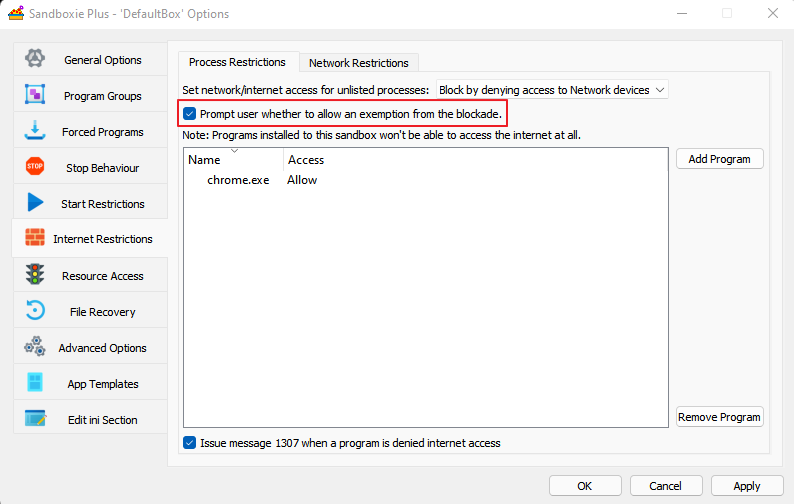
Task: Open Stop Behaviour stop-sign icon
Action: tap(35, 168)
